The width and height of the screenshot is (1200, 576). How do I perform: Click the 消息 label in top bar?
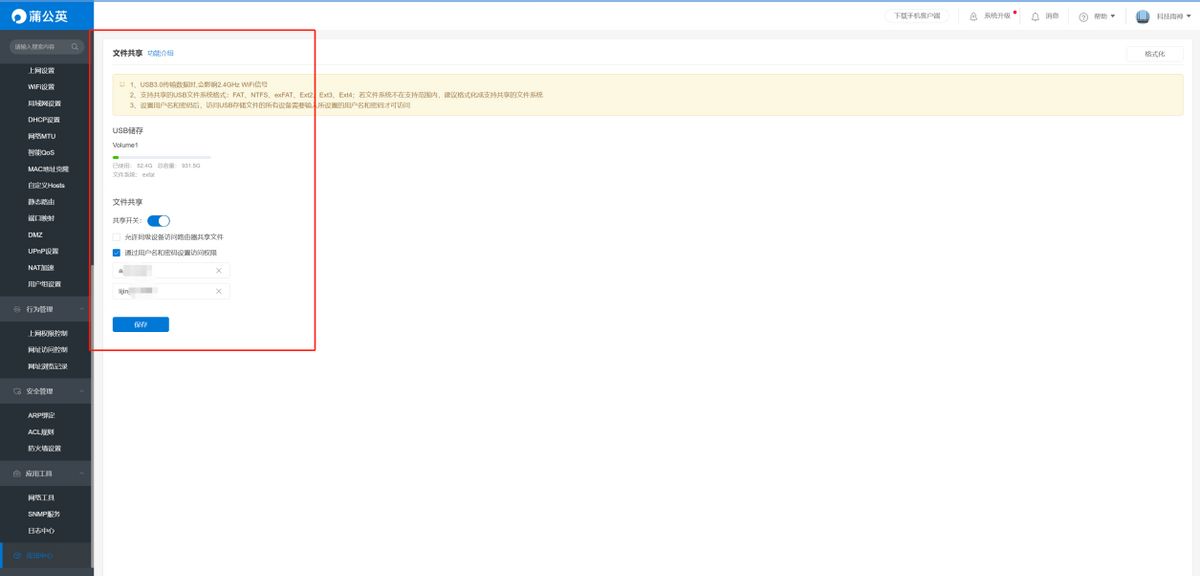[1052, 16]
